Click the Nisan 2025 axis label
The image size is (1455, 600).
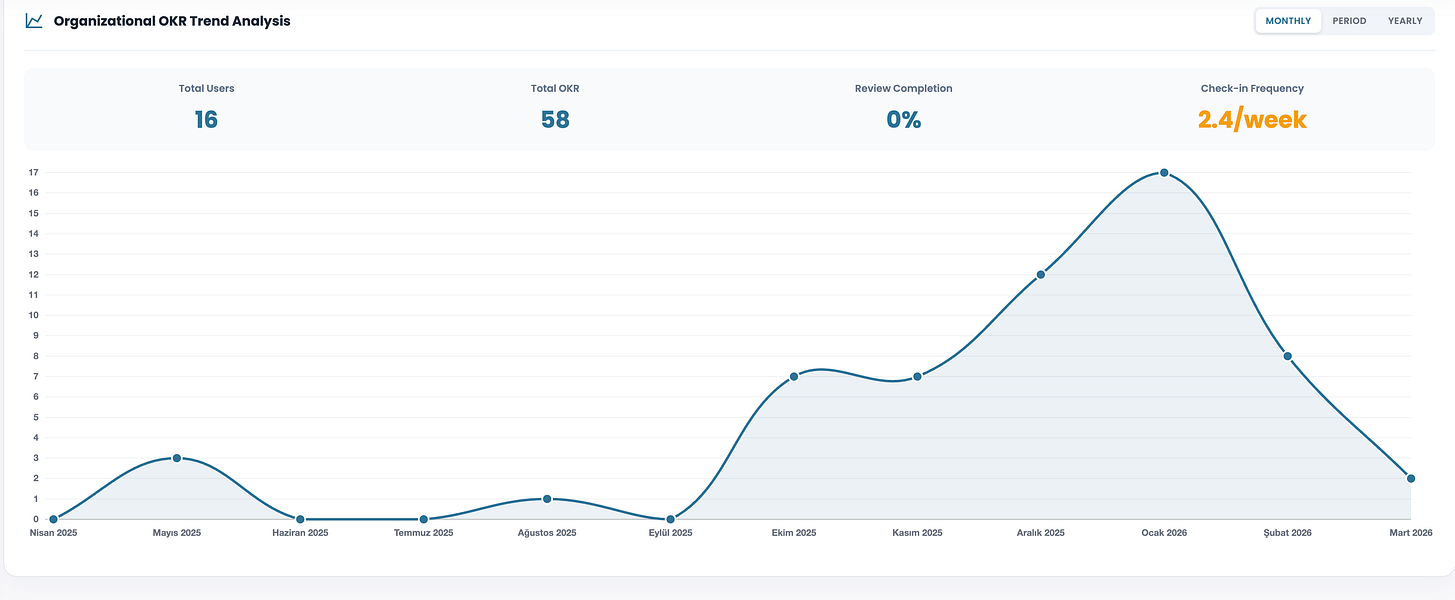[x=53, y=533]
